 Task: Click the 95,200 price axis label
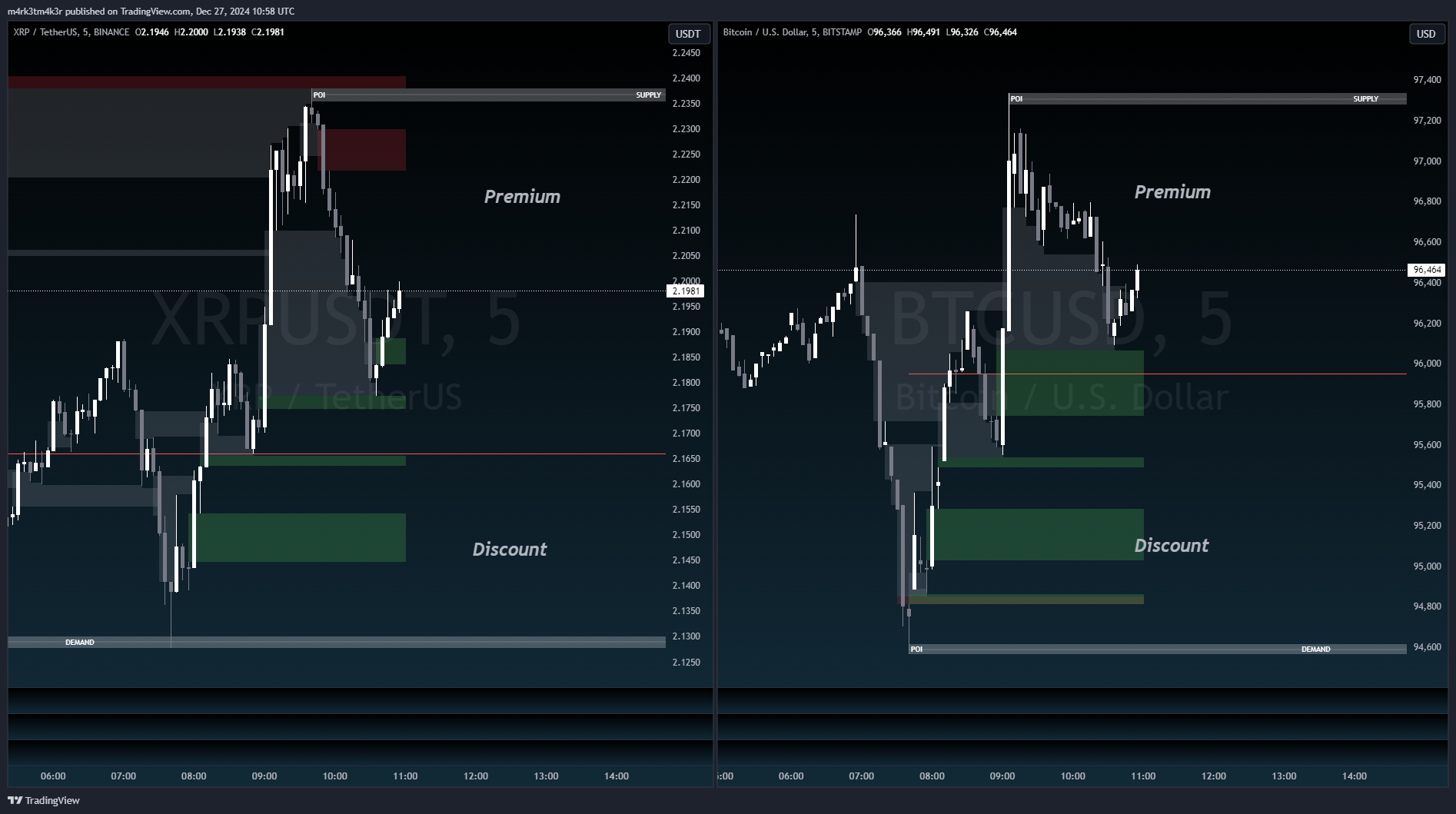[1427, 526]
